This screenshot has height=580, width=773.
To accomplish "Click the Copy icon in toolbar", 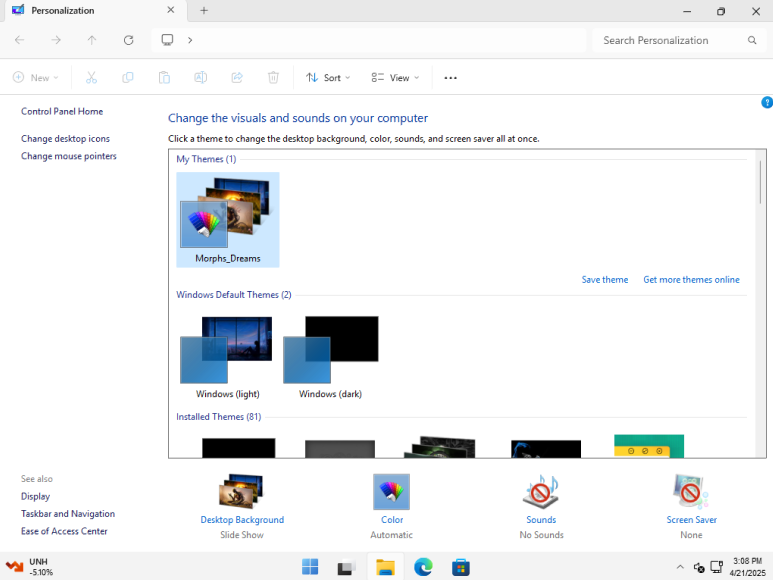I will pyautogui.click(x=128, y=77).
